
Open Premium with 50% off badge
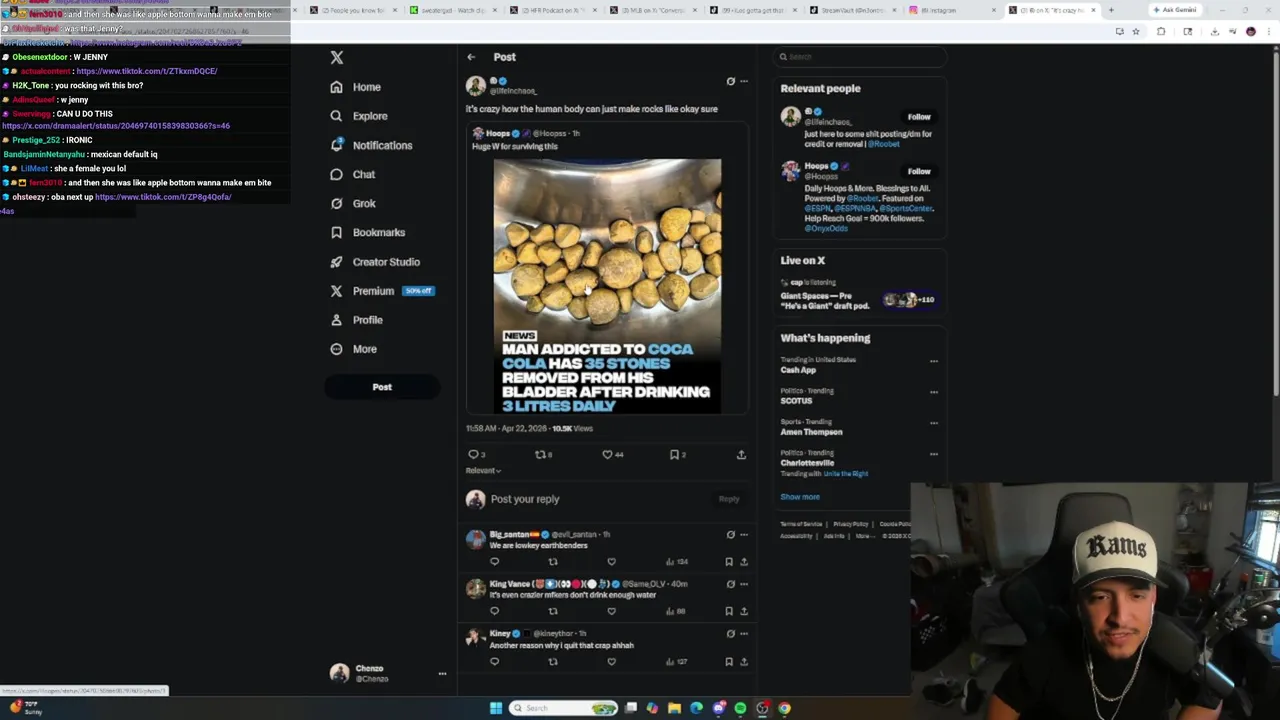click(381, 291)
